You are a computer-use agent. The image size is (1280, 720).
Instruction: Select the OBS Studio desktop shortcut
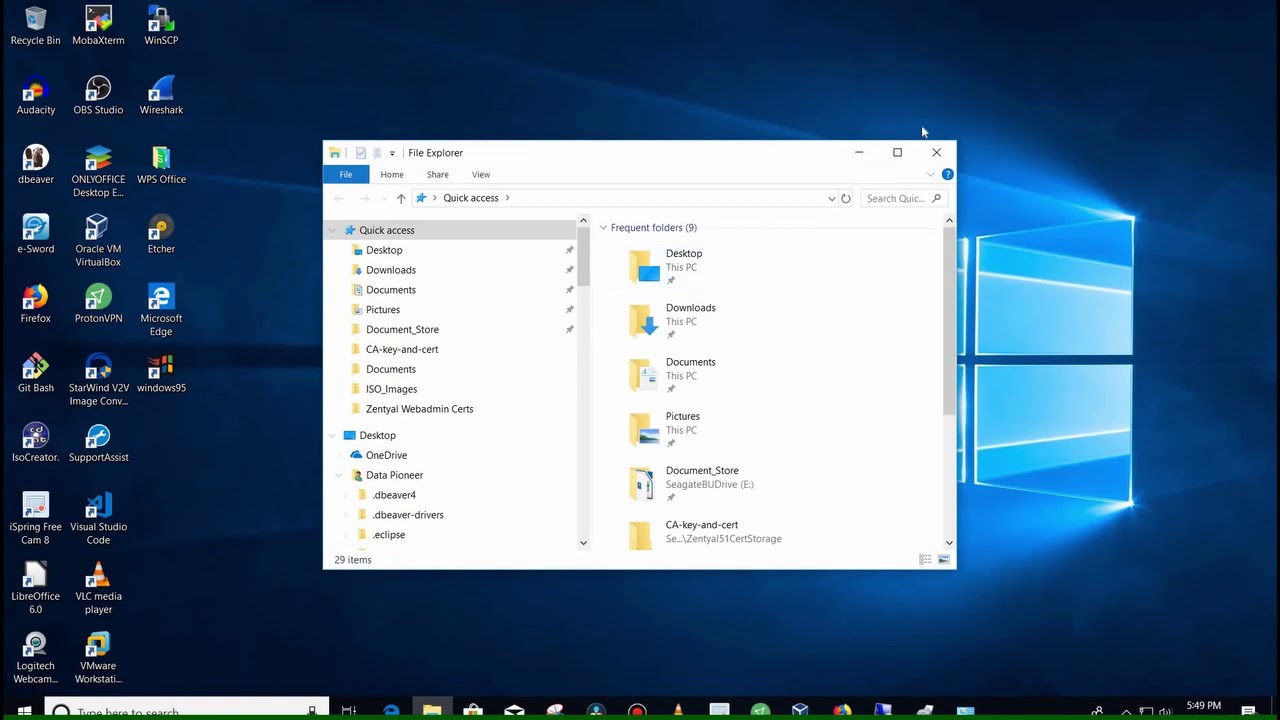[x=98, y=95]
